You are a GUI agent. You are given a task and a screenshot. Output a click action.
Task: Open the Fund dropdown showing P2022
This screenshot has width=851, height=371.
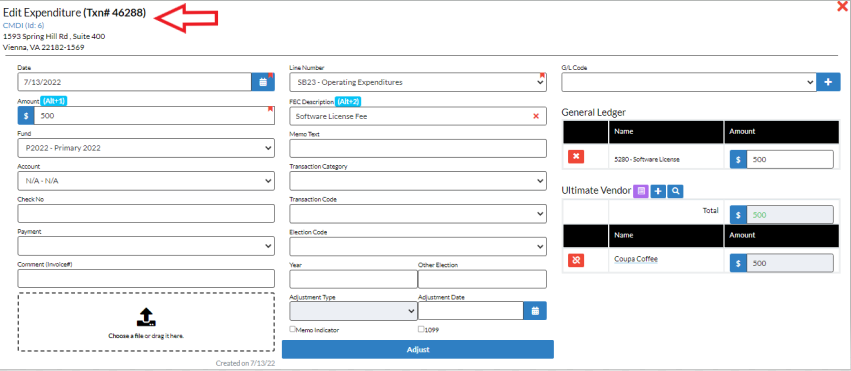[146, 148]
